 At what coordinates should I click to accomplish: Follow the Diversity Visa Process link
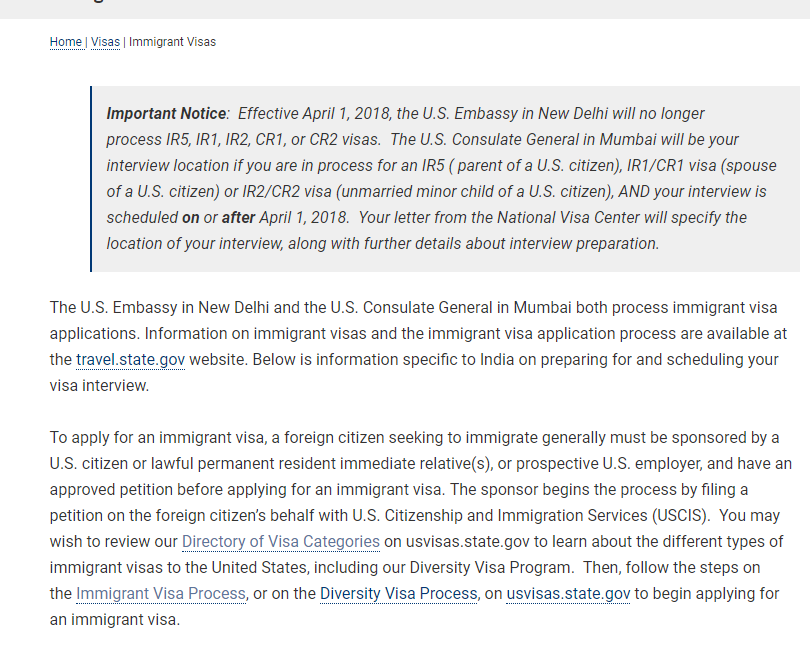[x=398, y=594]
